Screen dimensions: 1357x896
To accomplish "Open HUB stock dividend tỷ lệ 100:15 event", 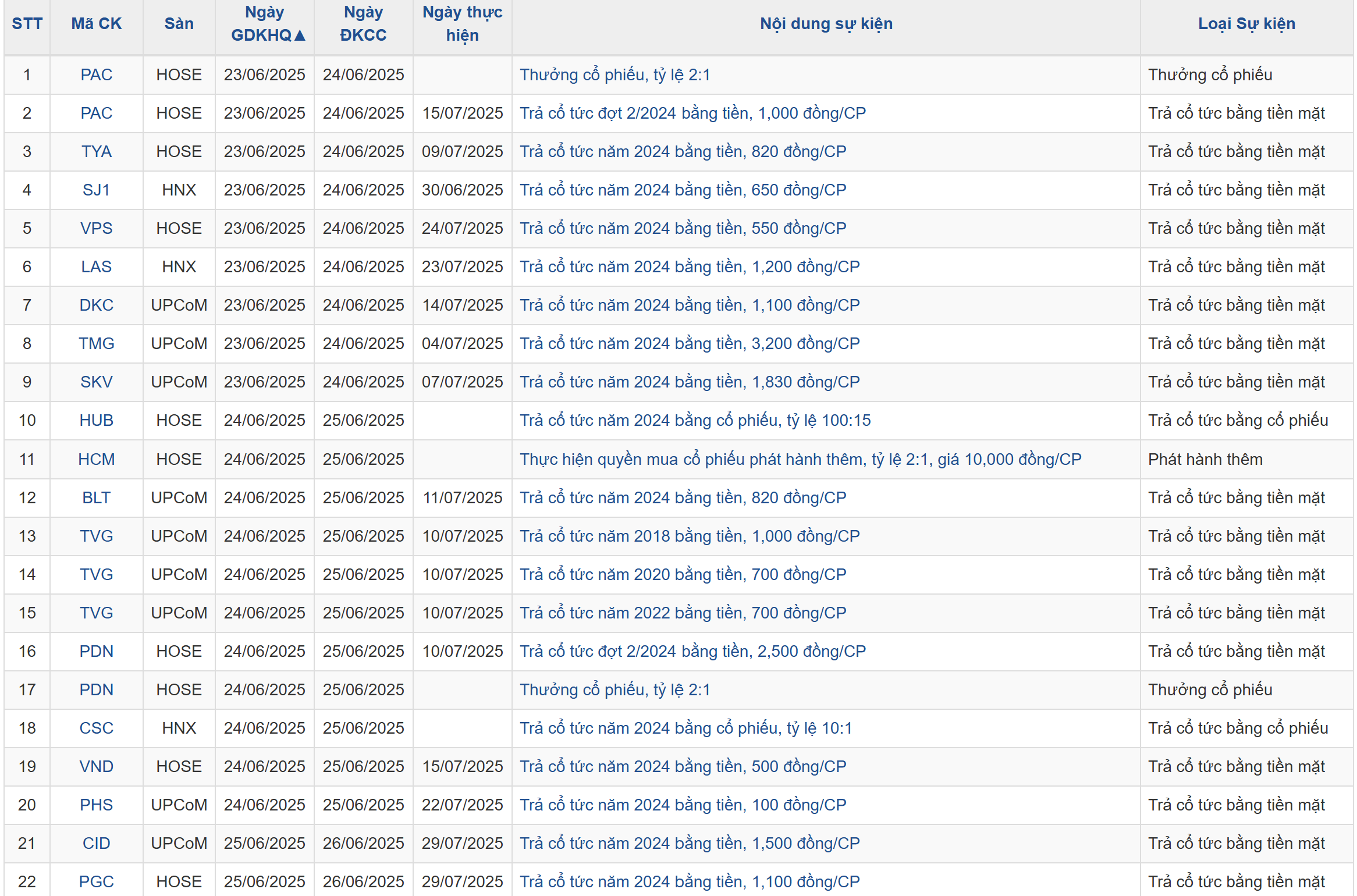I will [695, 421].
